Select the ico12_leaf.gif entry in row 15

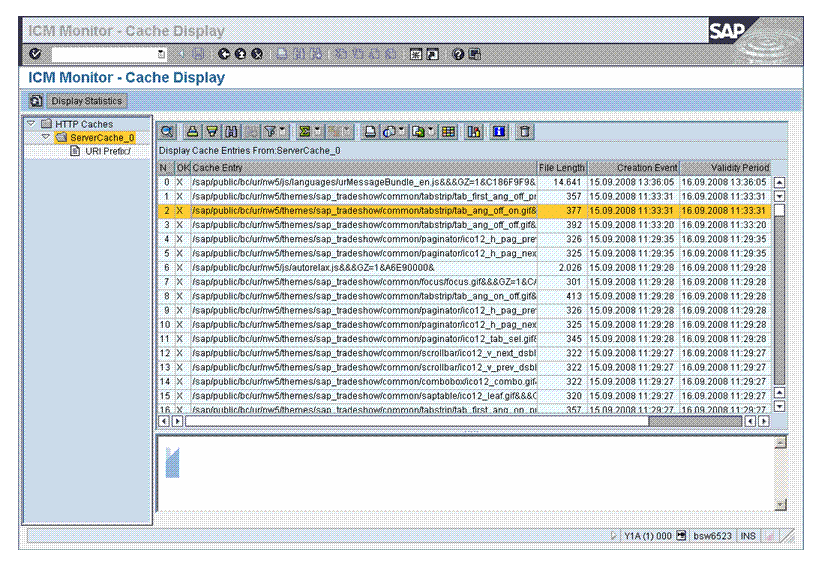[x=464, y=396]
